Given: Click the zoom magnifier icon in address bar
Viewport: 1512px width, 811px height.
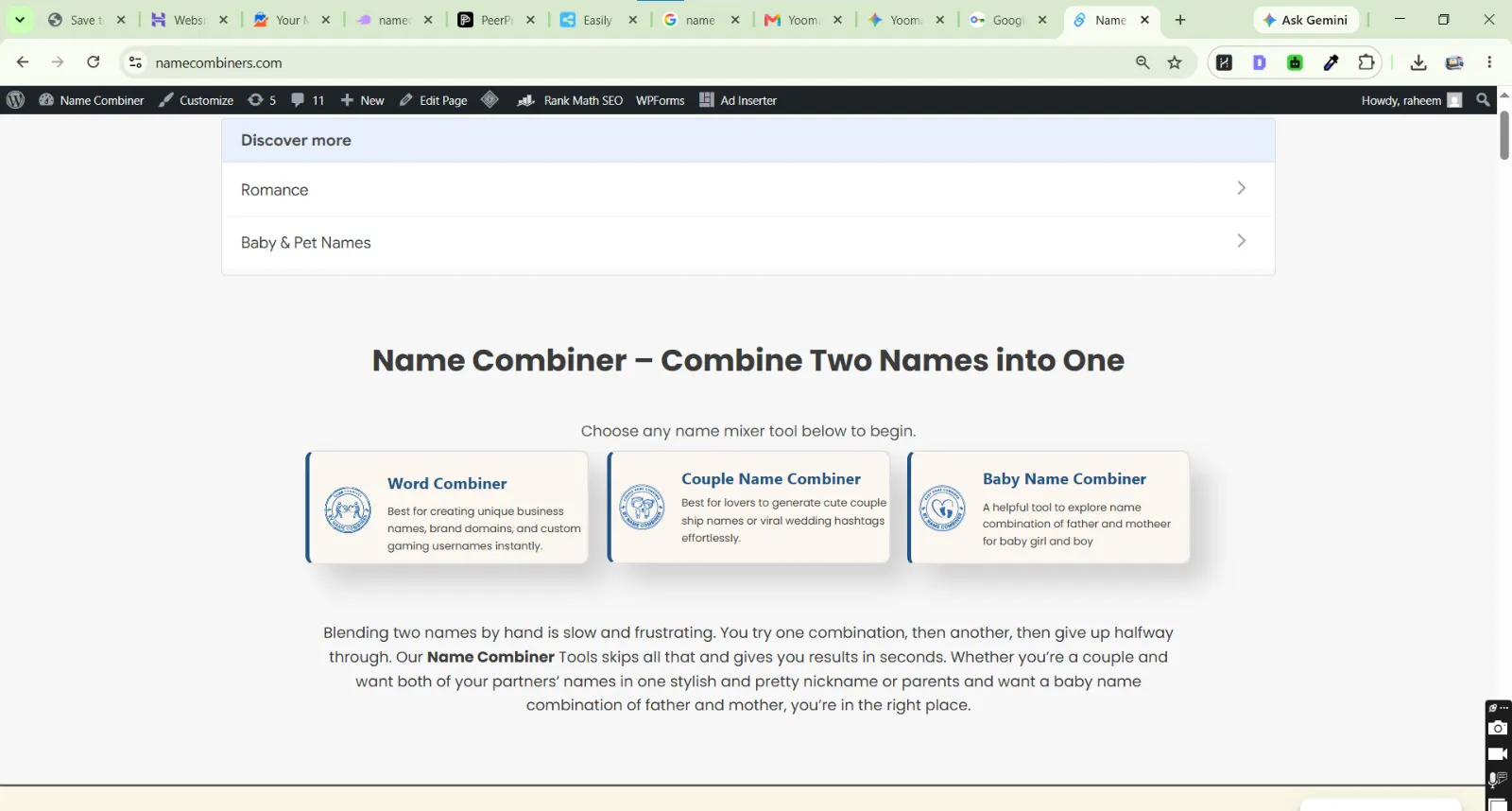Looking at the screenshot, I should coord(1143,62).
